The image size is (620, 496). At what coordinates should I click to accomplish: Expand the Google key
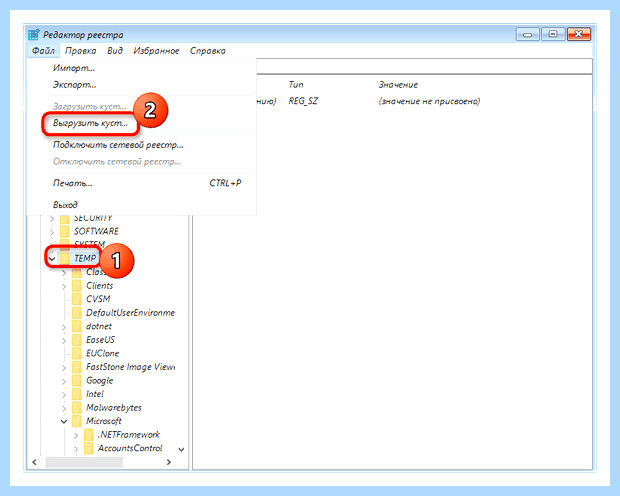tap(64, 381)
